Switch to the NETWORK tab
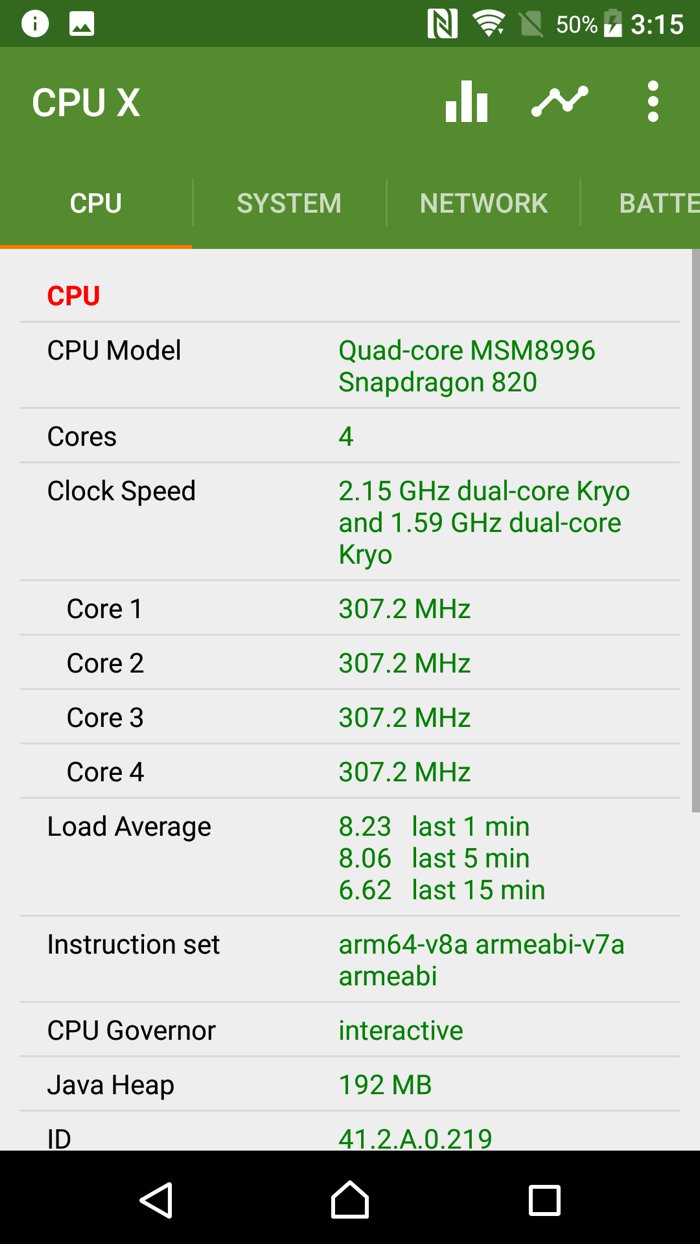 coord(483,203)
